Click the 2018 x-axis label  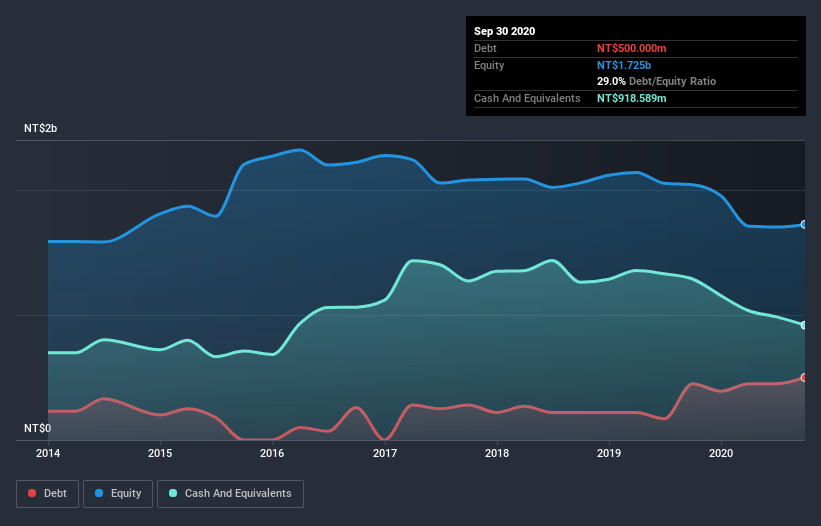pos(497,453)
